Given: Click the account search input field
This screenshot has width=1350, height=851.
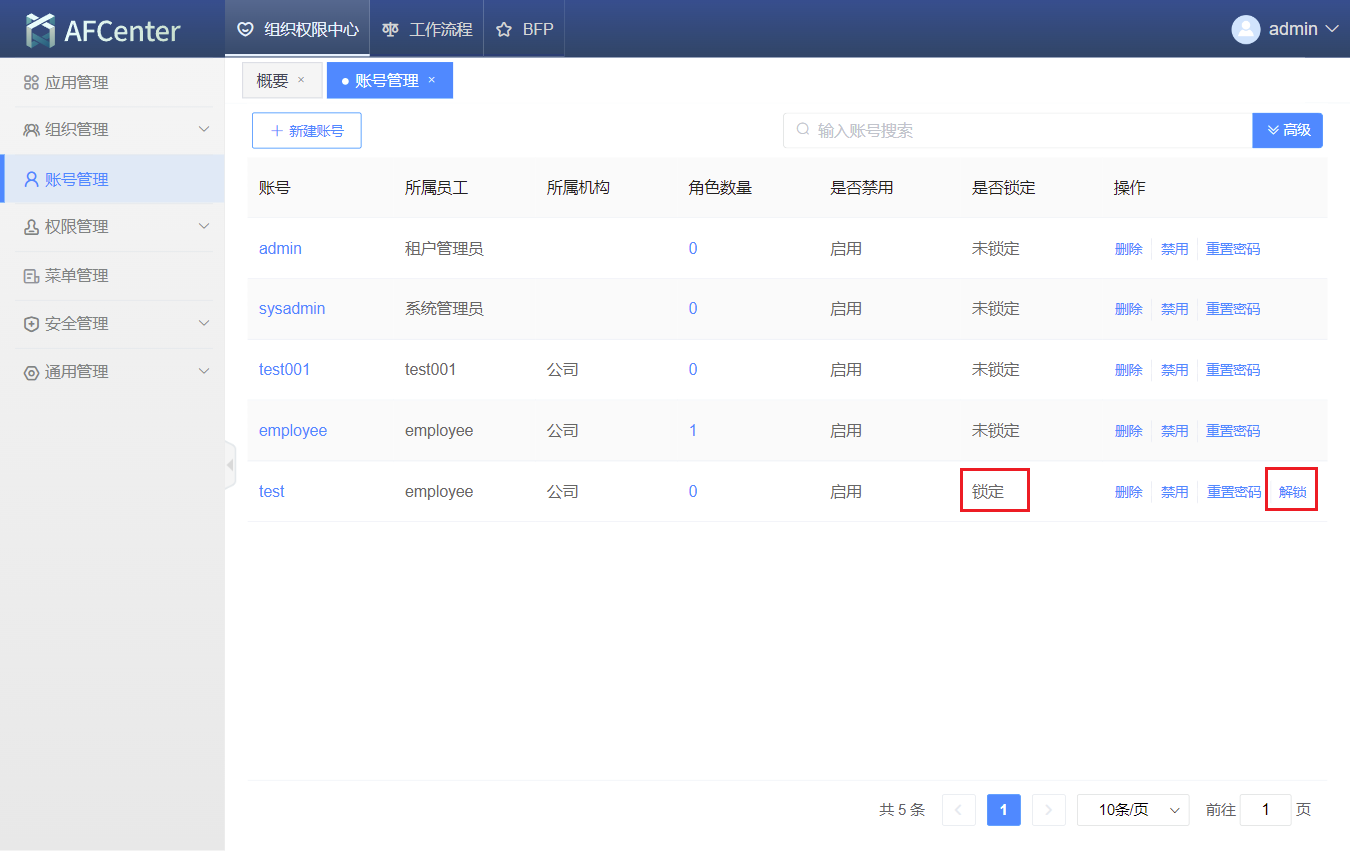Looking at the screenshot, I should 1018,130.
